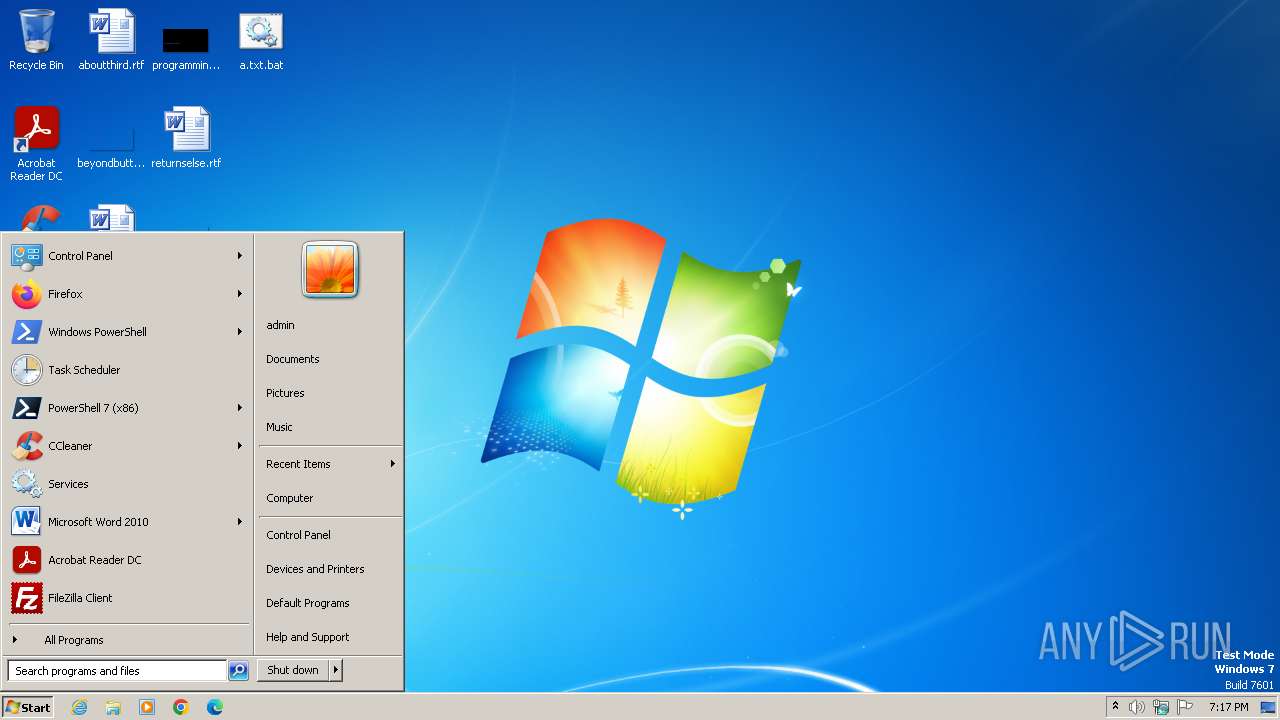Open Microsoft Edge from the taskbar
Image resolution: width=1280 pixels, height=720 pixels.
click(x=215, y=707)
